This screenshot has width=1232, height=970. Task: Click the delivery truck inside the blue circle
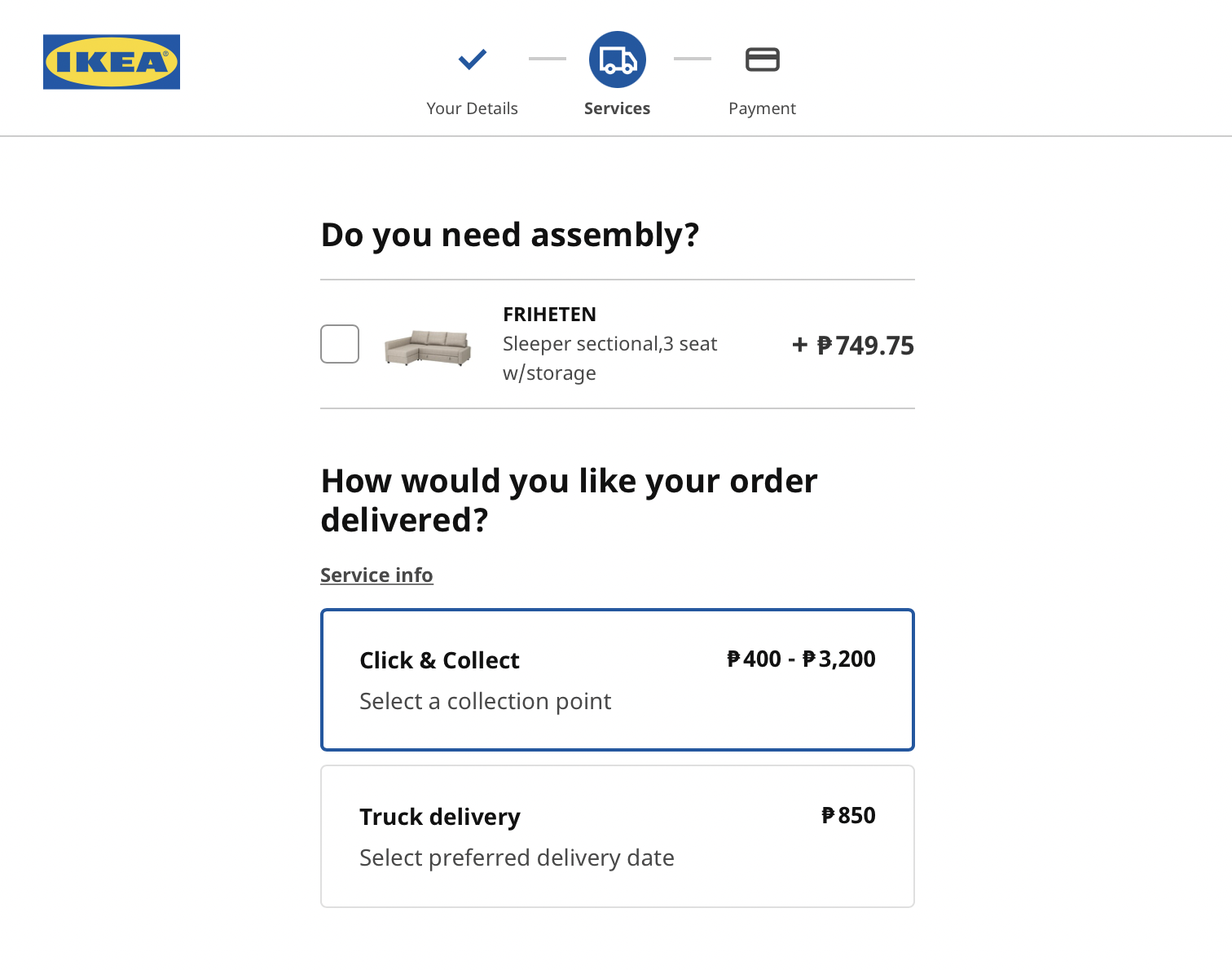617,59
